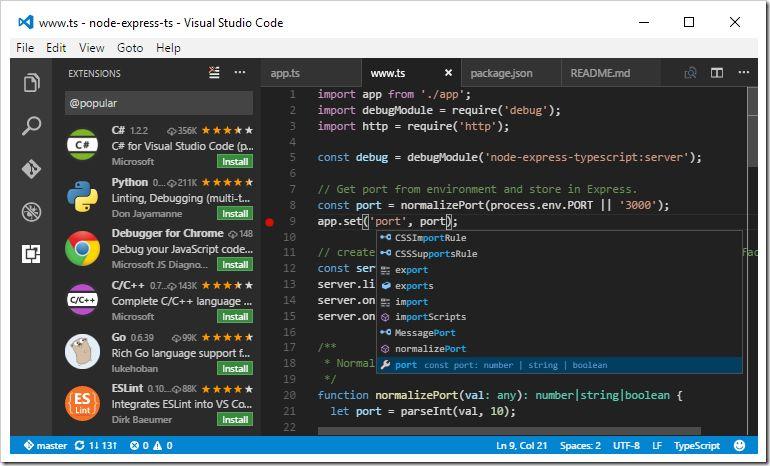The width and height of the screenshot is (770, 466).
Task: Select the highlighted port suggestion
Action: point(559,365)
